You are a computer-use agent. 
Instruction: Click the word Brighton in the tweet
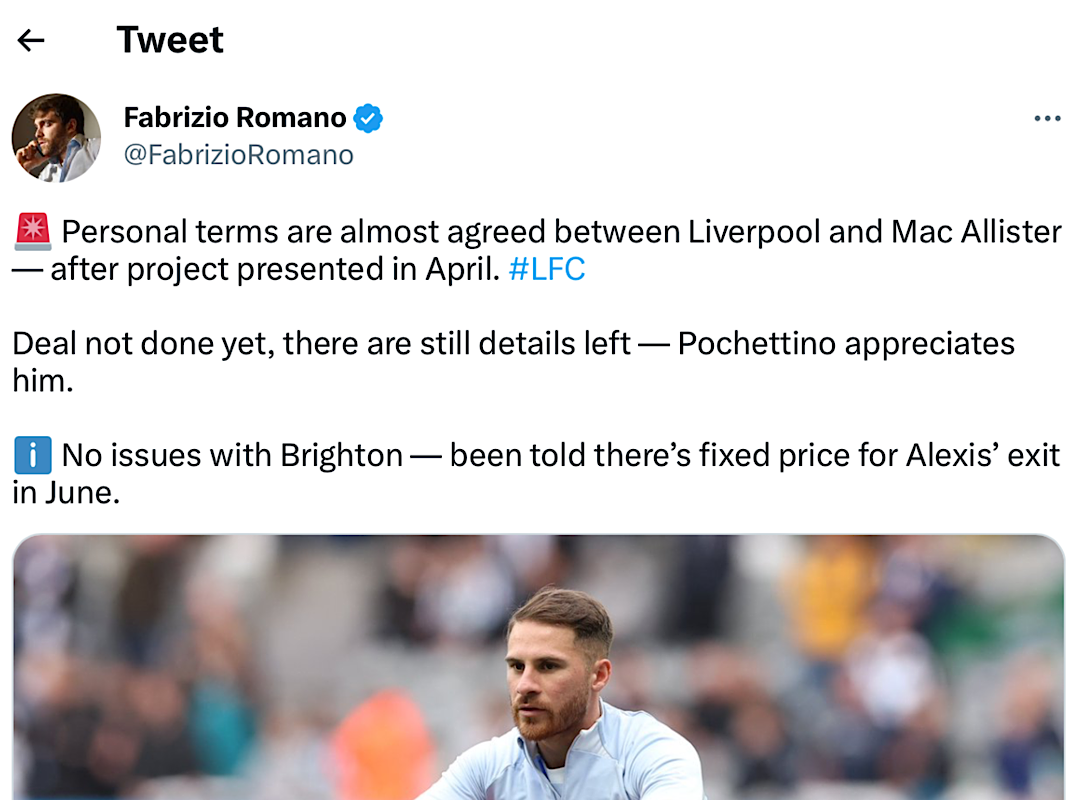pos(342,456)
